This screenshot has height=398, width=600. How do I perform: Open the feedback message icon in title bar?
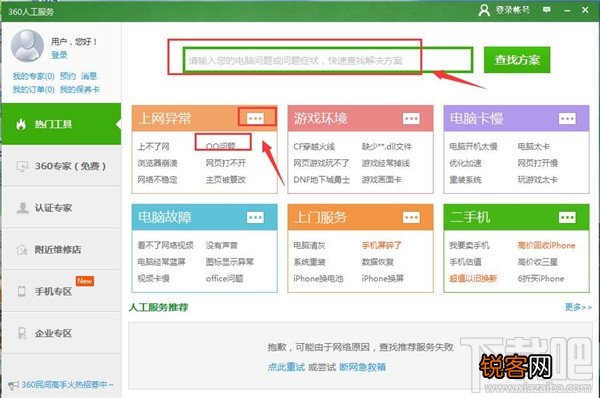[547, 10]
